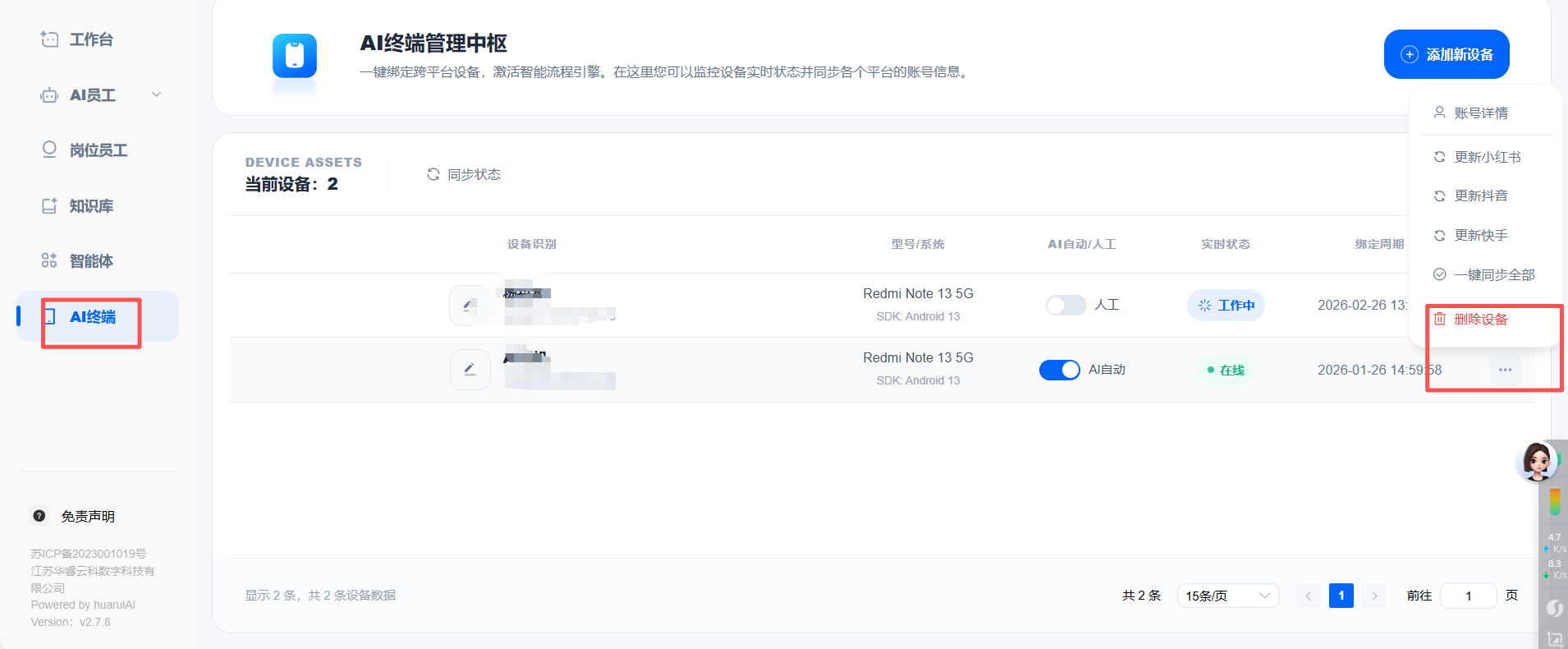Click the 添加新设备 button
The image size is (1568, 649).
point(1447,54)
